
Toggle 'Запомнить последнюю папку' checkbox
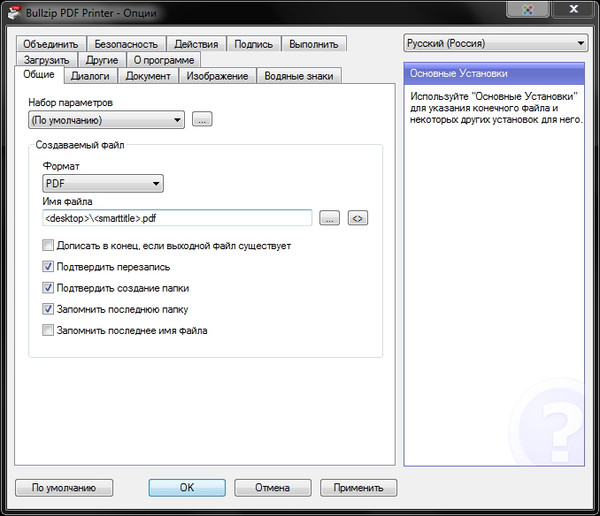(48, 309)
